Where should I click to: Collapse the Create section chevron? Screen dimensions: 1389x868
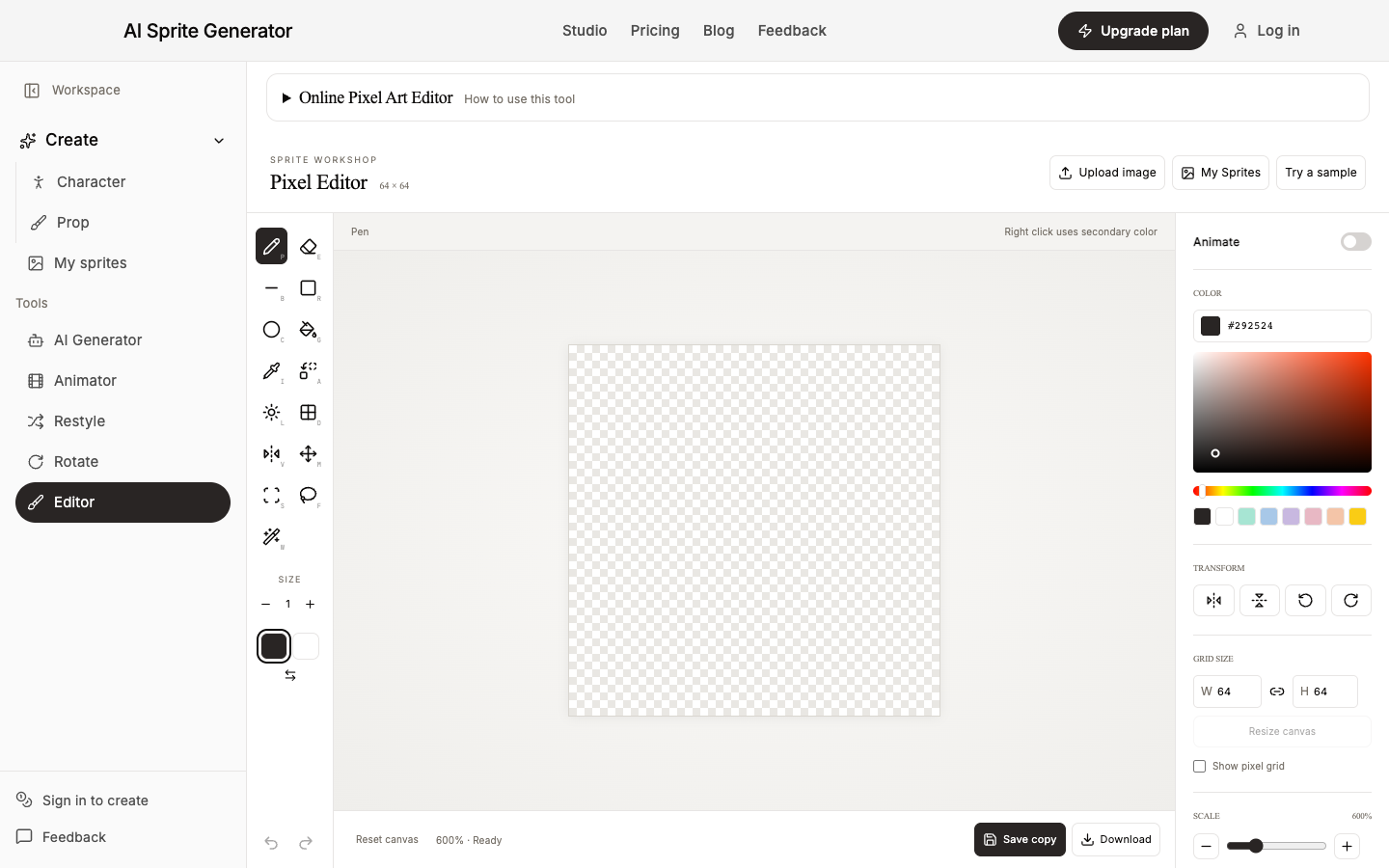pyautogui.click(x=219, y=141)
